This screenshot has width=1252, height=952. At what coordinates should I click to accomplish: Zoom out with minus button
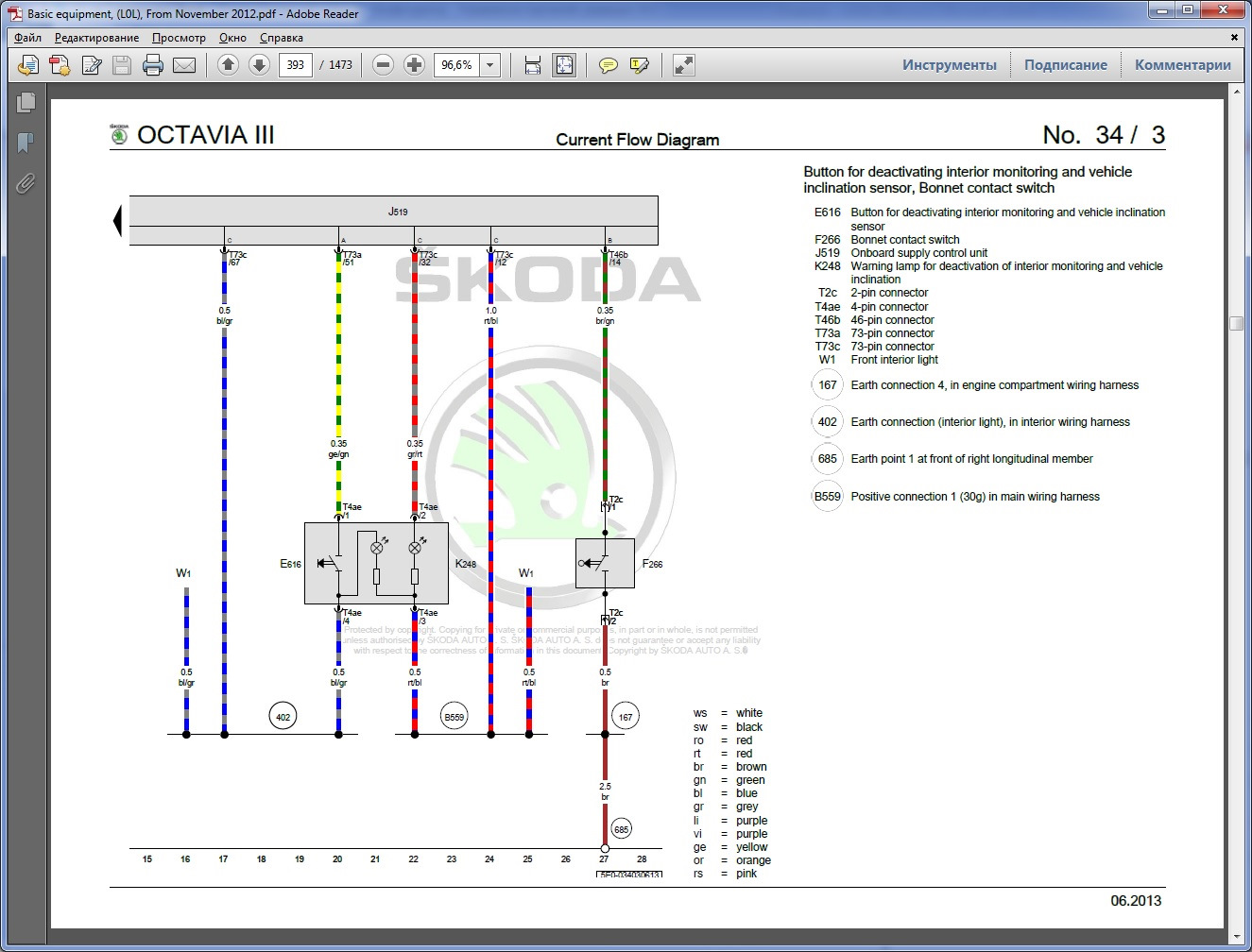tap(383, 65)
